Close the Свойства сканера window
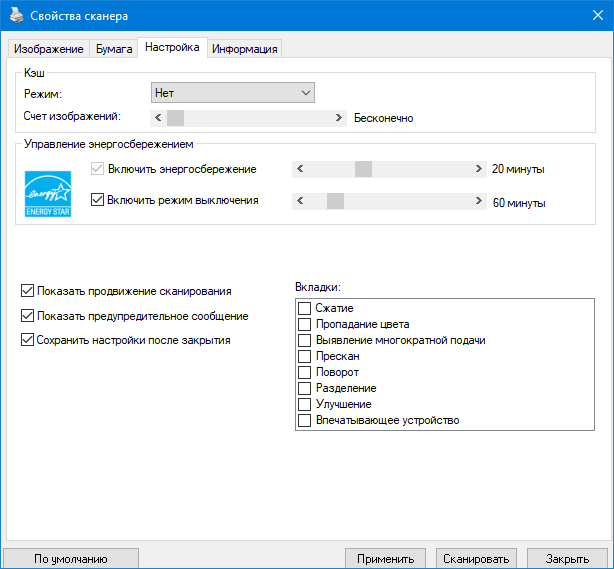Screen dimensions: 614x569 (x=598, y=15)
